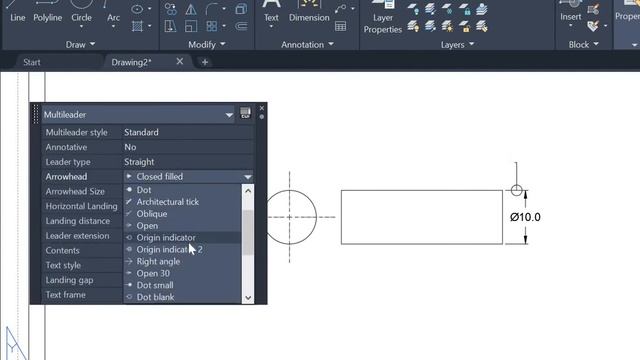Switch to the Start tab
The width and height of the screenshot is (640, 360).
pyautogui.click(x=32, y=62)
